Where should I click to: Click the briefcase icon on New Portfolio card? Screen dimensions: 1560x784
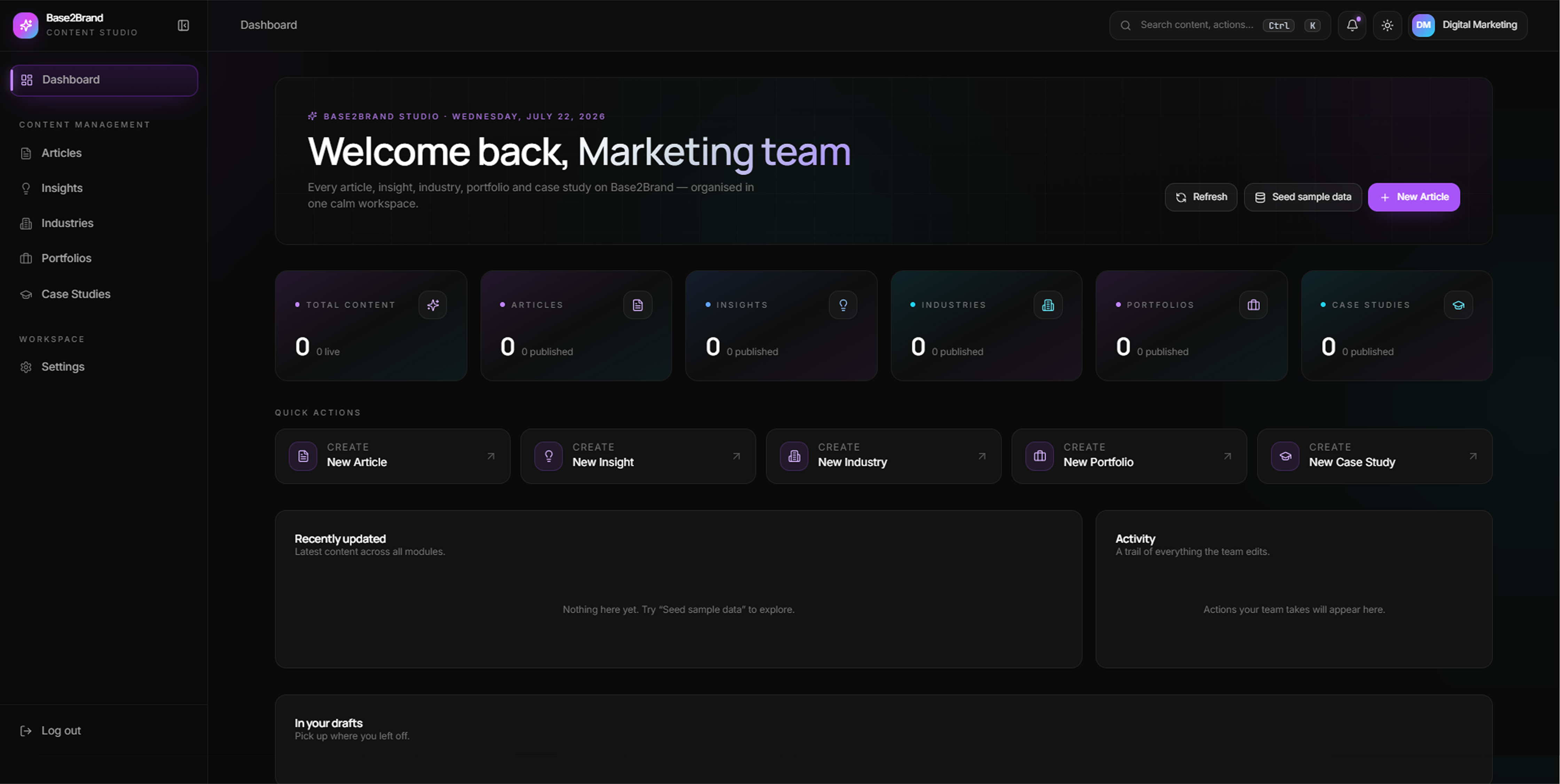click(1039, 456)
